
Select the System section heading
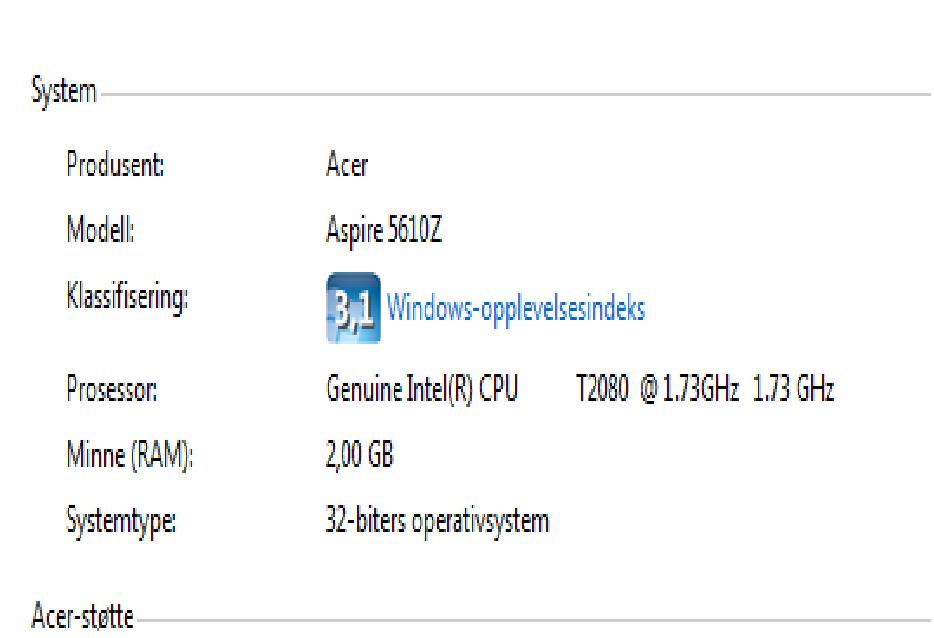pos(64,92)
